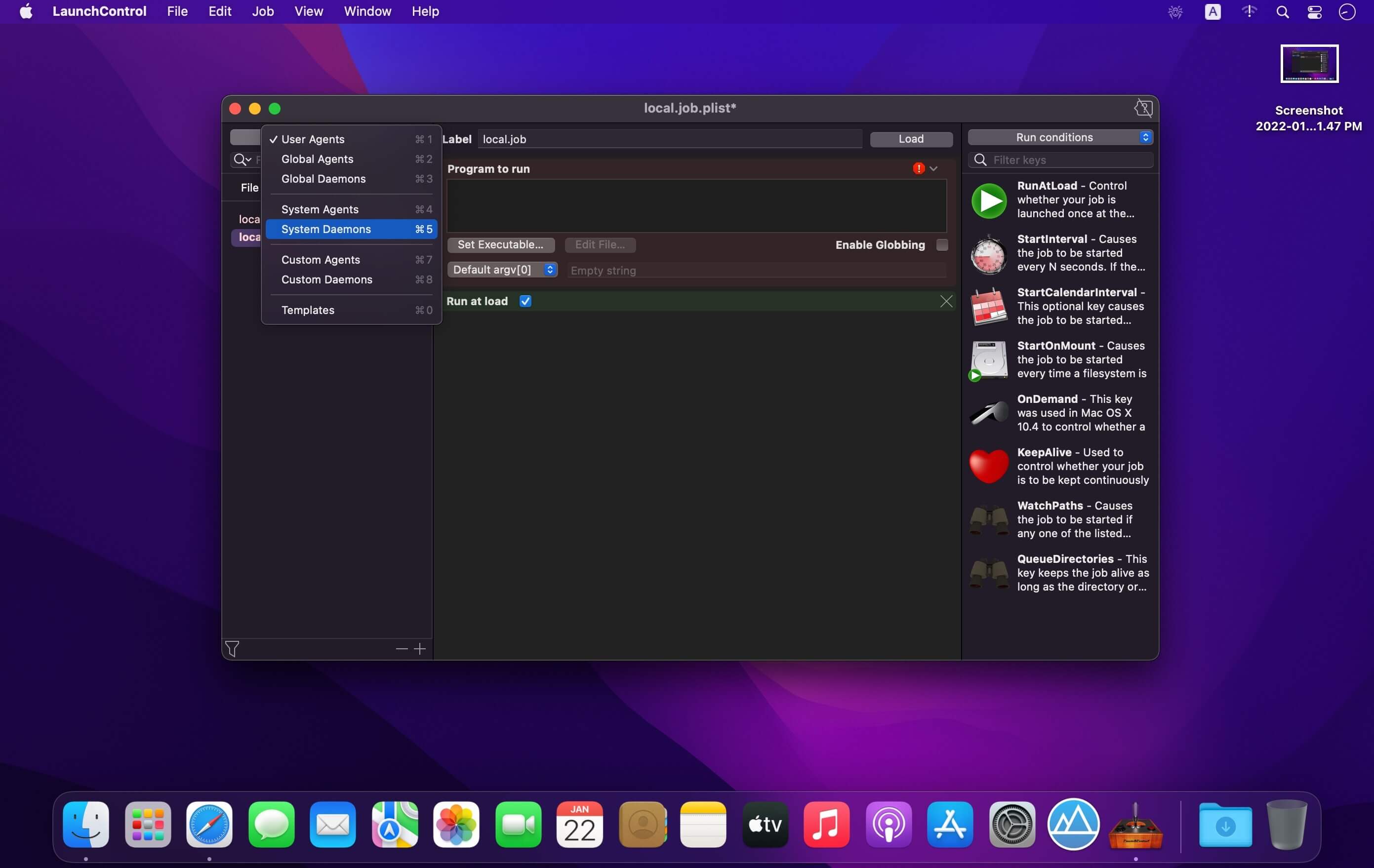Expand chevron next to Program to run
The height and width of the screenshot is (868, 1374).
point(933,168)
